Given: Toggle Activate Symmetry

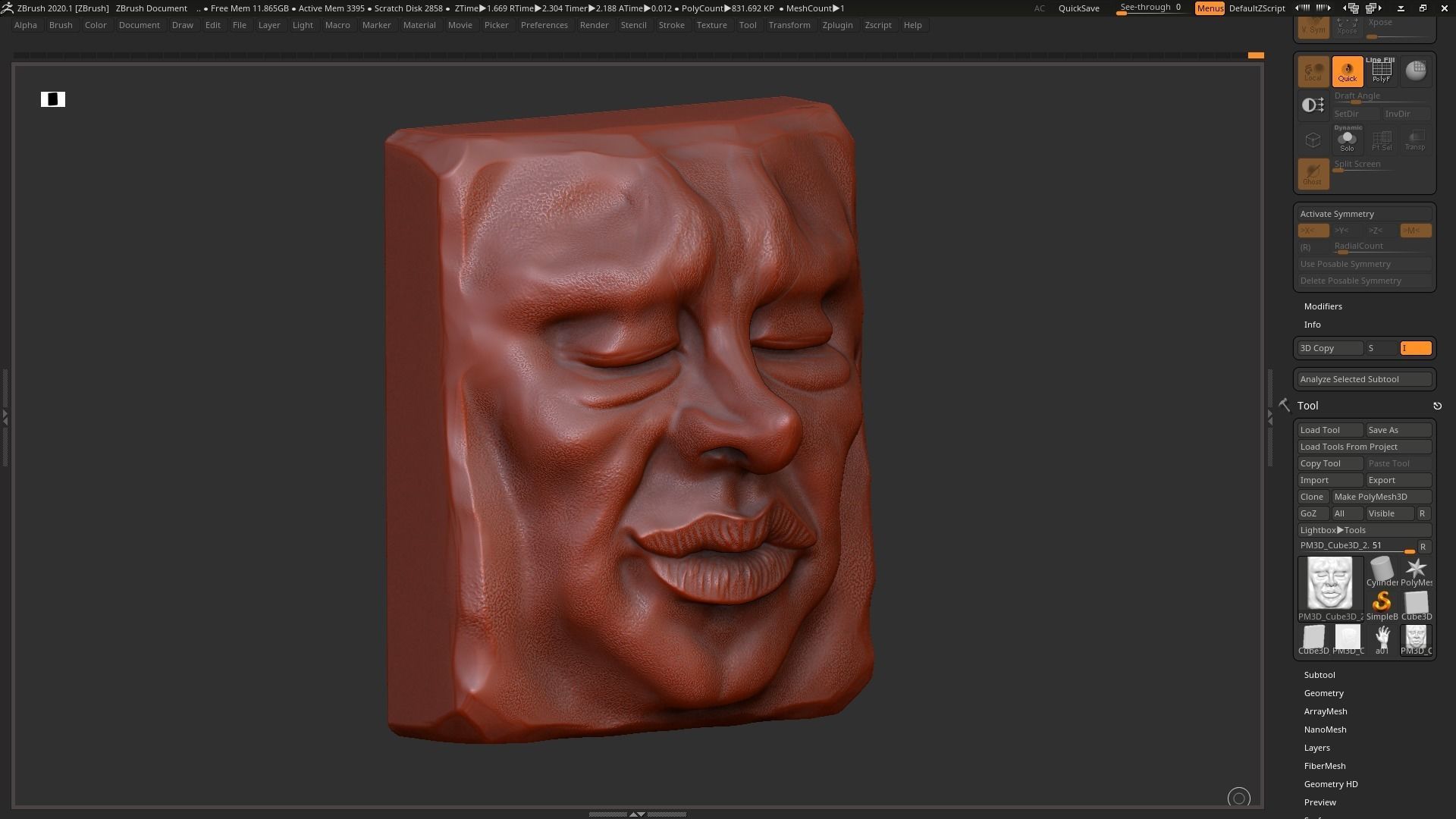Looking at the screenshot, I should coord(1364,214).
